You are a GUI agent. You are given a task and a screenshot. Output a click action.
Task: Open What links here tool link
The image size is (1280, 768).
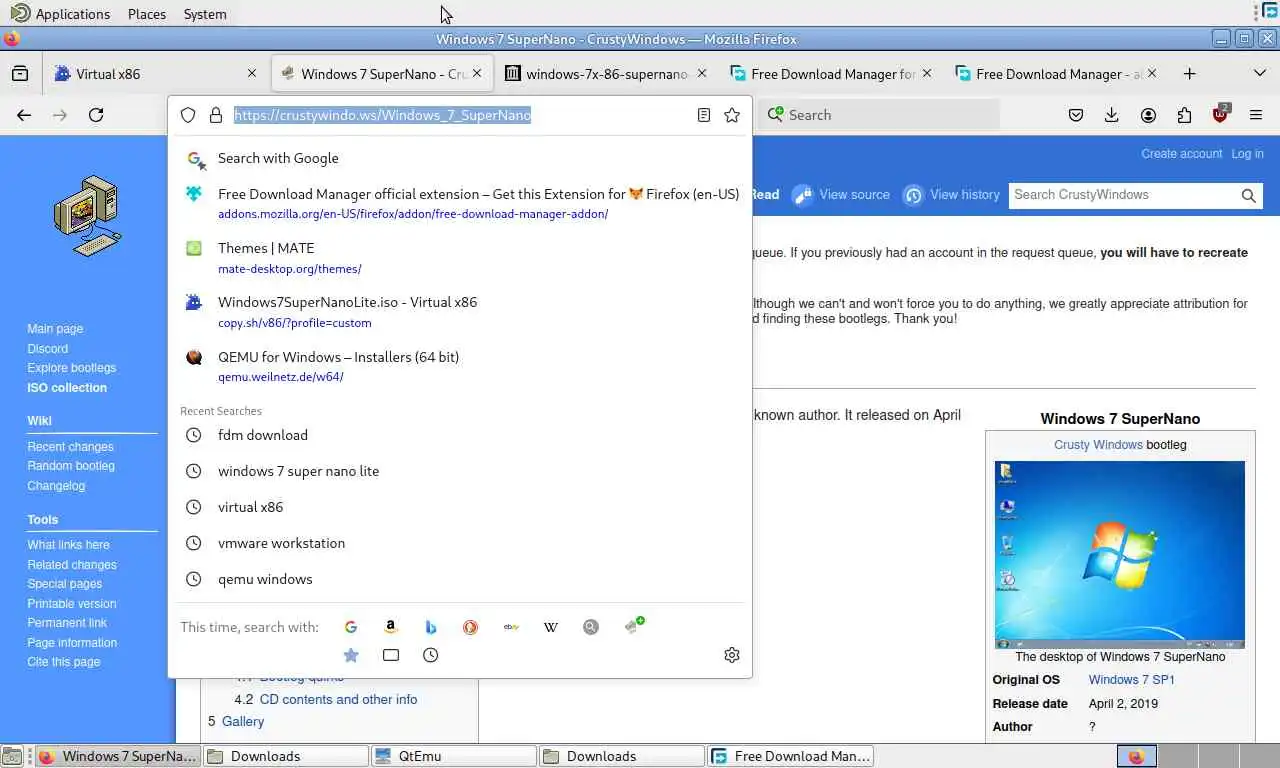68,545
